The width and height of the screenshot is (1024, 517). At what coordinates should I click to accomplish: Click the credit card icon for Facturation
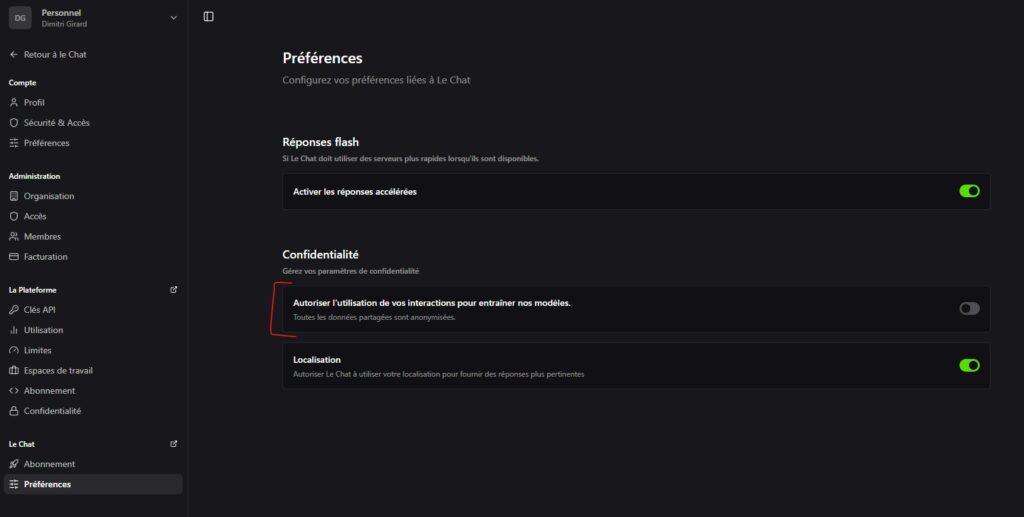(x=14, y=257)
